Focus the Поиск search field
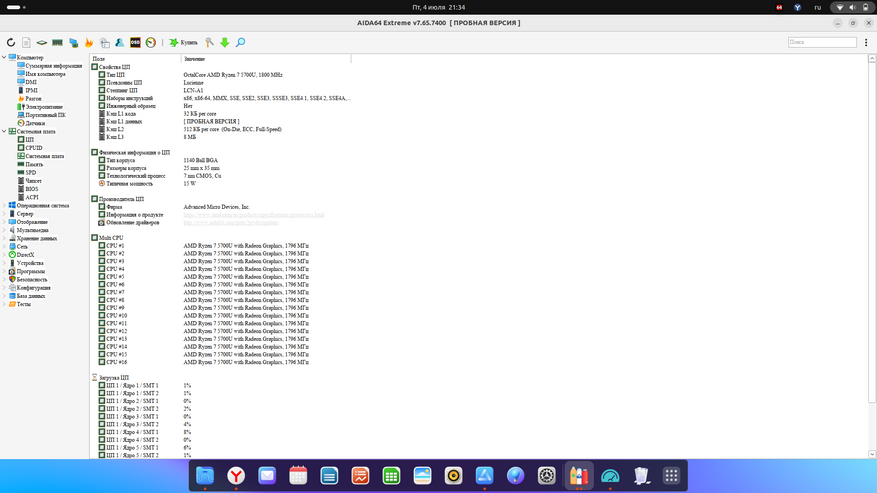 822,43
